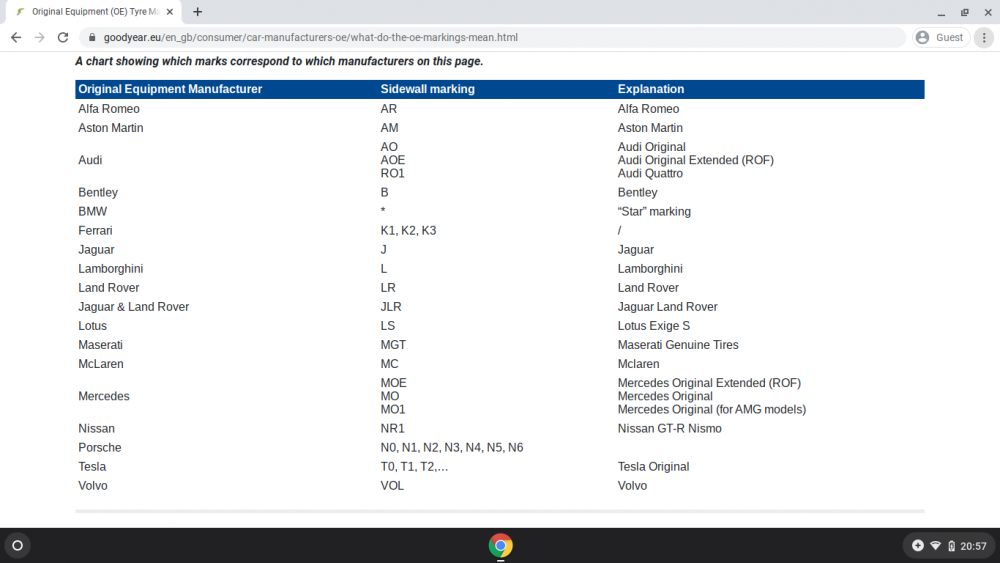Click the RO1 sidewall marking

pyautogui.click(x=392, y=173)
